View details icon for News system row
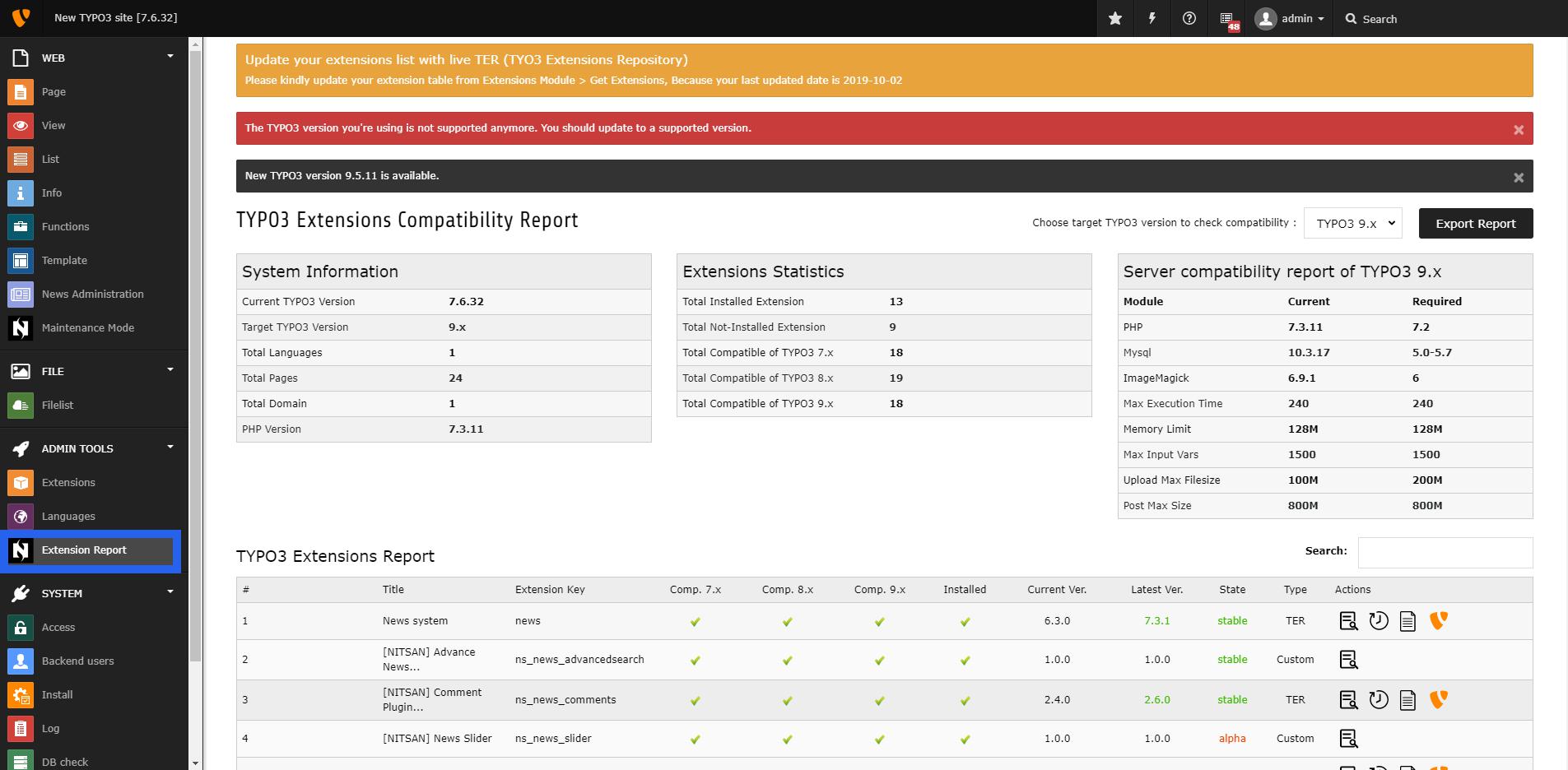This screenshot has width=1568, height=770. [x=1348, y=621]
